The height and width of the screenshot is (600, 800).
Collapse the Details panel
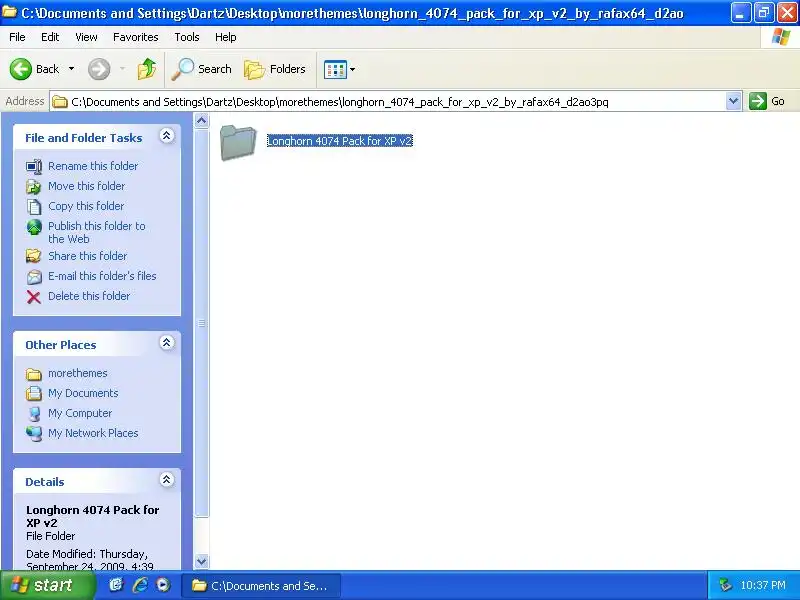tap(166, 480)
